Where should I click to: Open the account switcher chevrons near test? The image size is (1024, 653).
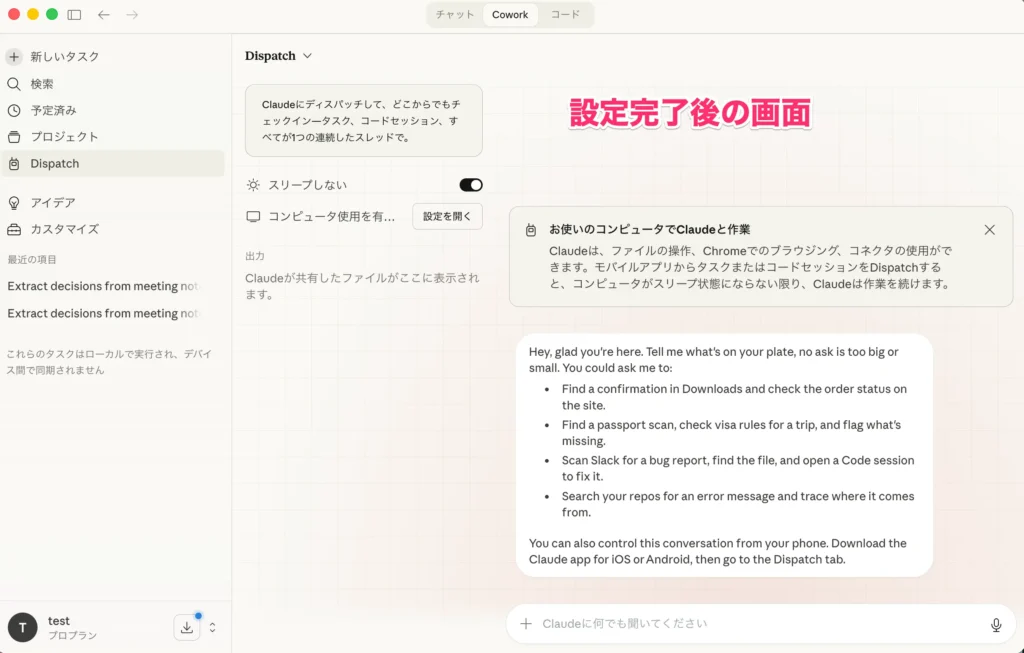pos(210,627)
